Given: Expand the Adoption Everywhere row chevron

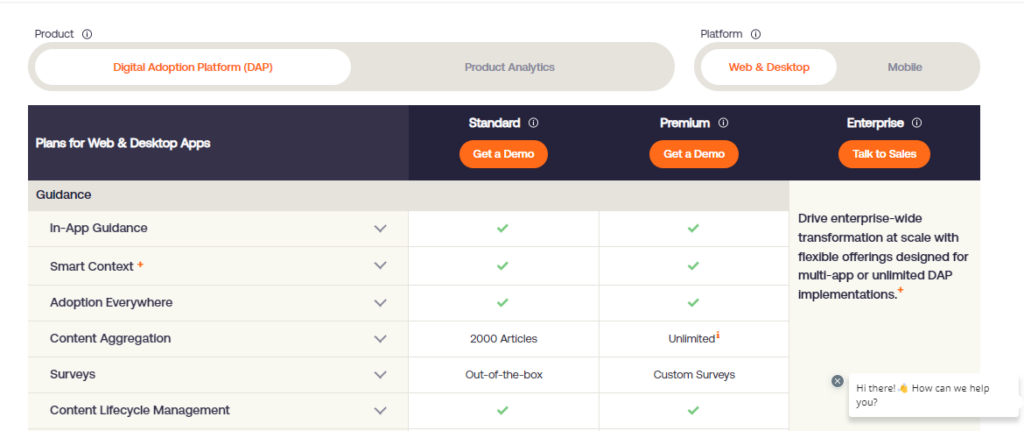Looking at the screenshot, I should click(380, 303).
